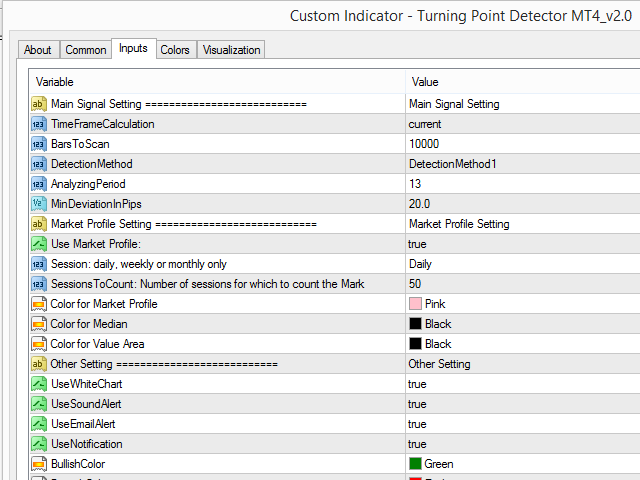Click the Market Profile Setting string icon
This screenshot has width=640, height=480.
click(39, 224)
